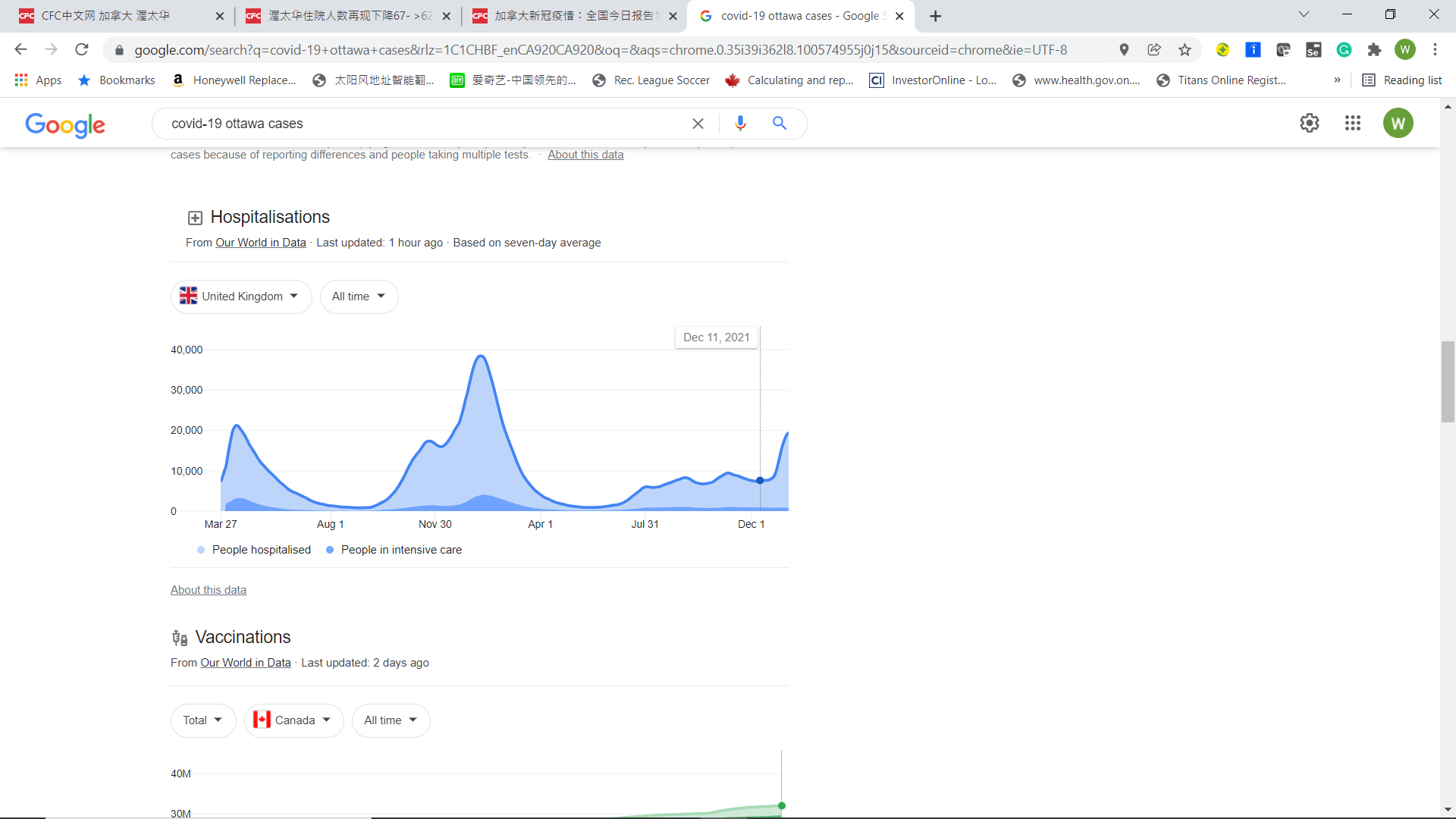Image resolution: width=1456 pixels, height=819 pixels.
Task: Open www.health.gov.on bookmark
Action: coord(1076,80)
